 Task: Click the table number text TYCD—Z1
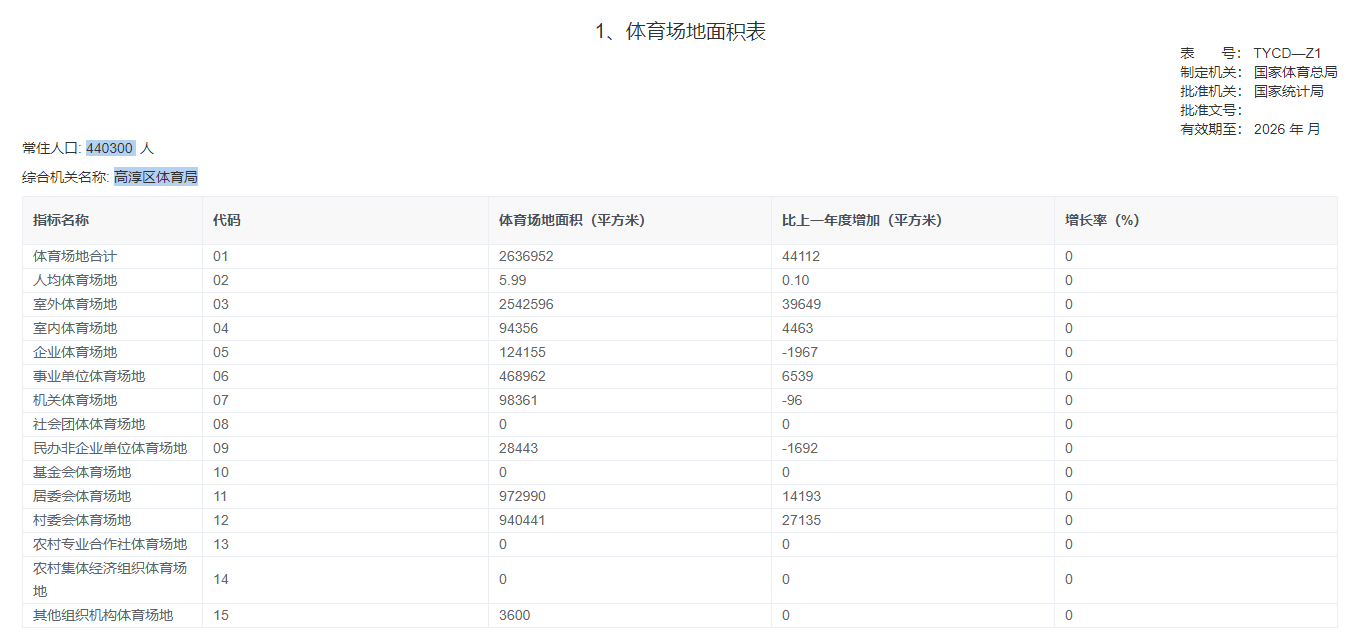1287,53
